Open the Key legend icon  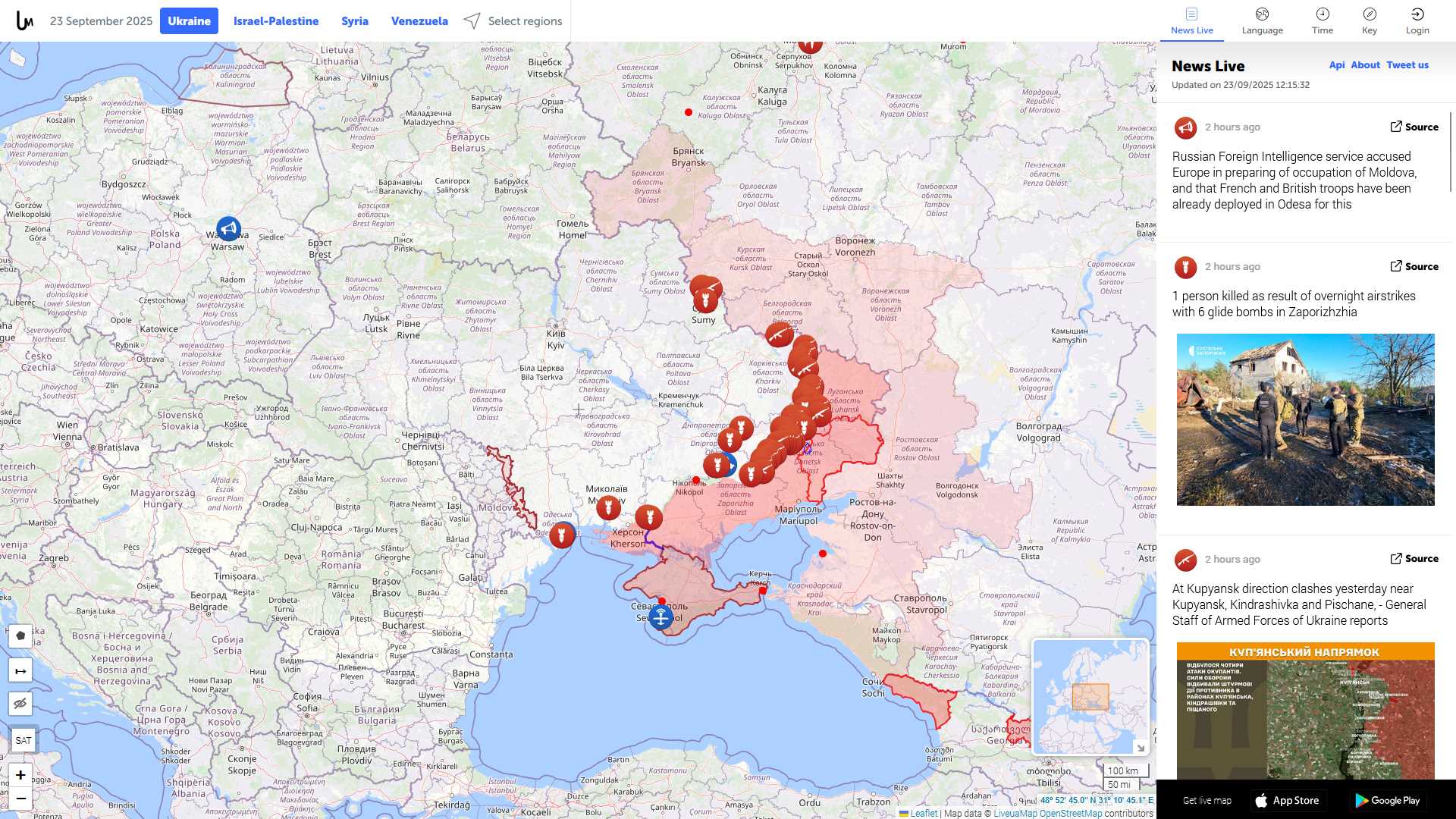[x=1369, y=21]
